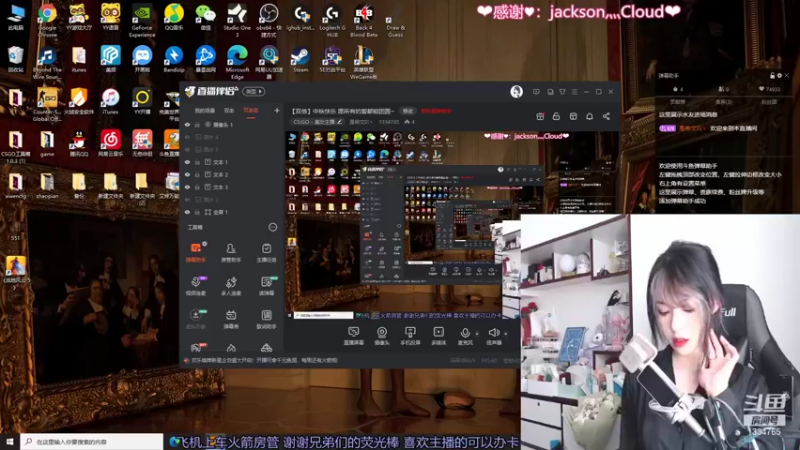The width and height of the screenshot is (800, 450).
Task: Open the 视频连麦 tool
Action: 196,286
